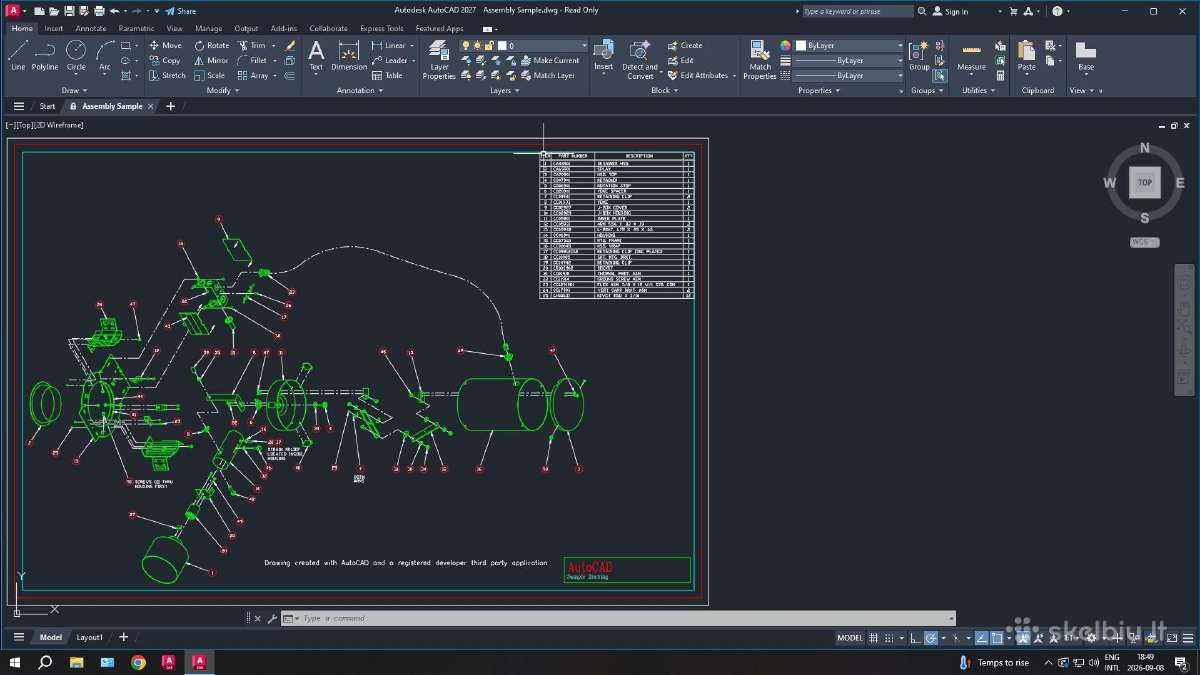Image resolution: width=1200 pixels, height=675 pixels.
Task: Choose the Leader annotation tool
Action: [389, 60]
